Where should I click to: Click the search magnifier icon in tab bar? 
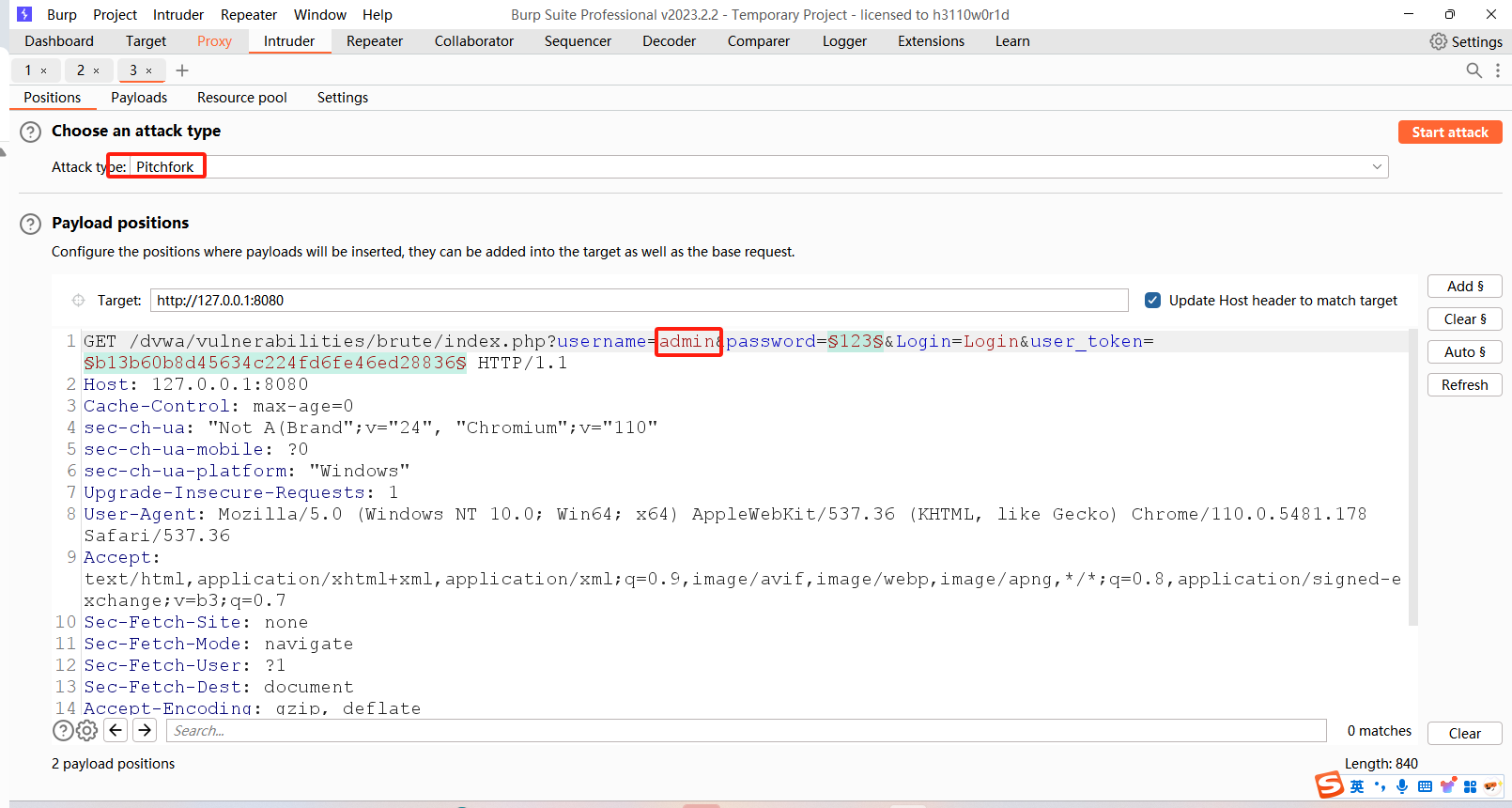1473,70
